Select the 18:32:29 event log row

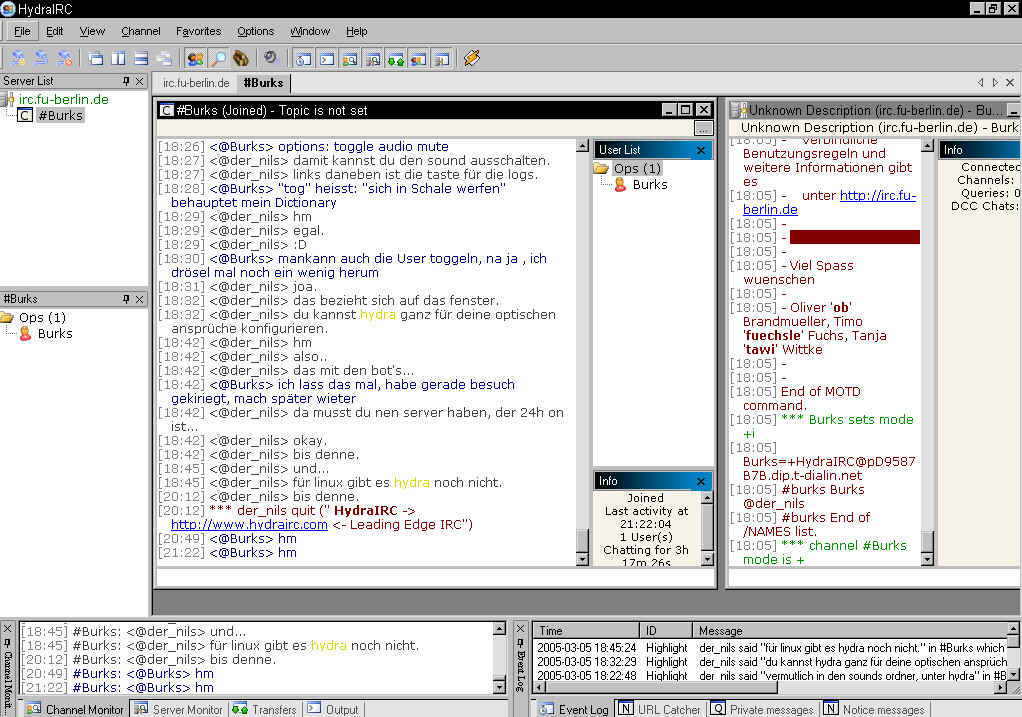pos(771,662)
